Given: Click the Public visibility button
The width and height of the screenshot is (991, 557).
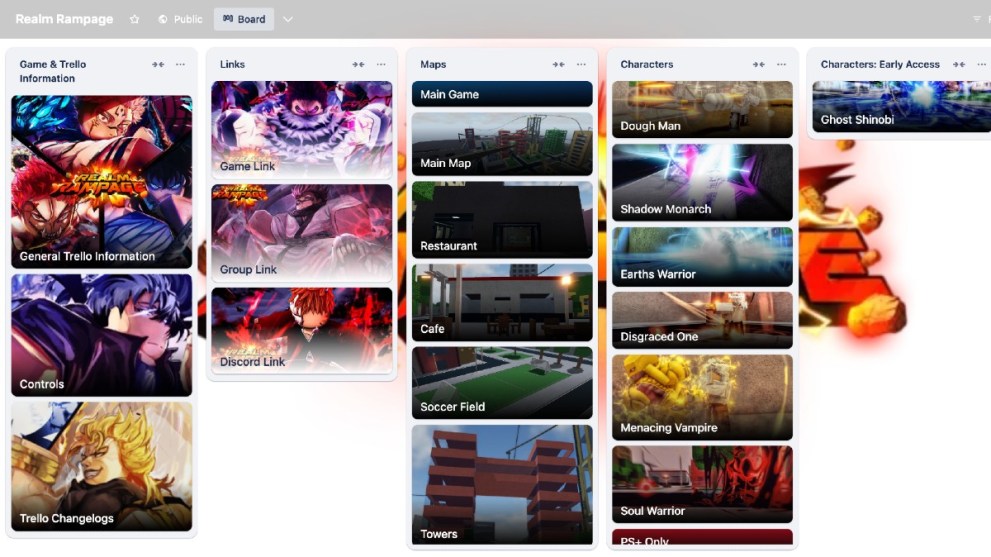Looking at the screenshot, I should [x=180, y=19].
